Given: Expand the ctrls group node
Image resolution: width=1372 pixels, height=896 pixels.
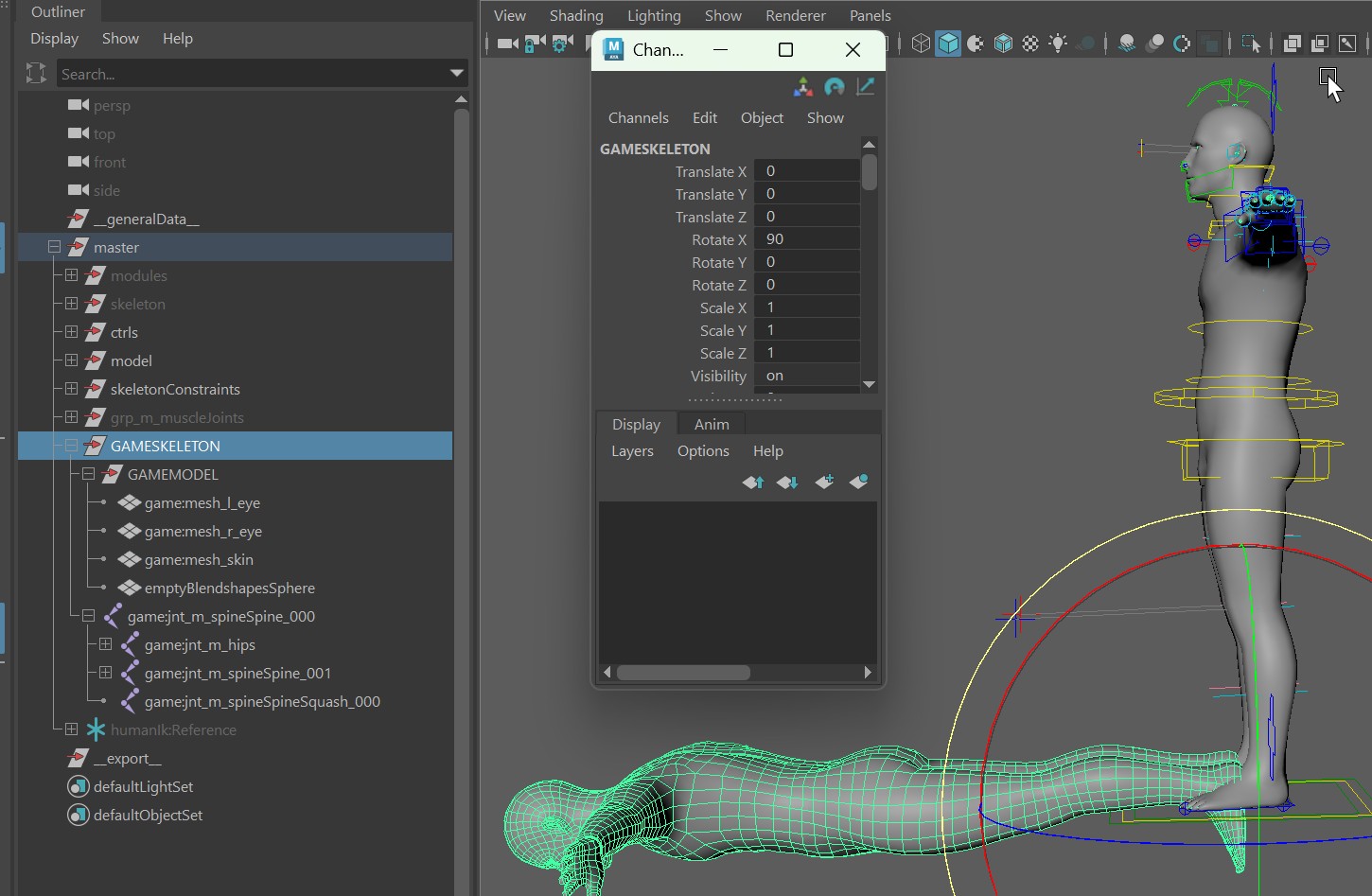Looking at the screenshot, I should tap(72, 332).
